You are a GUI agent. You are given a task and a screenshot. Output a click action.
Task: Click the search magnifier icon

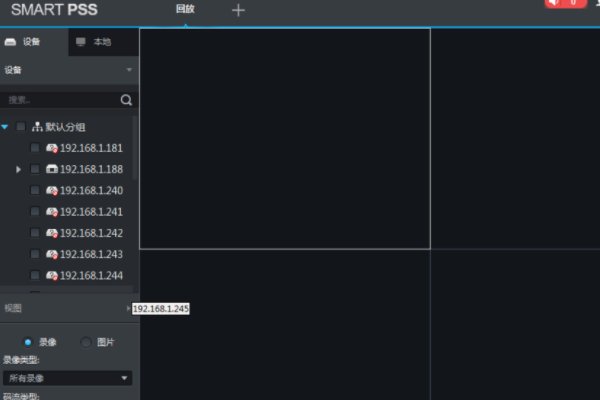[x=126, y=100]
